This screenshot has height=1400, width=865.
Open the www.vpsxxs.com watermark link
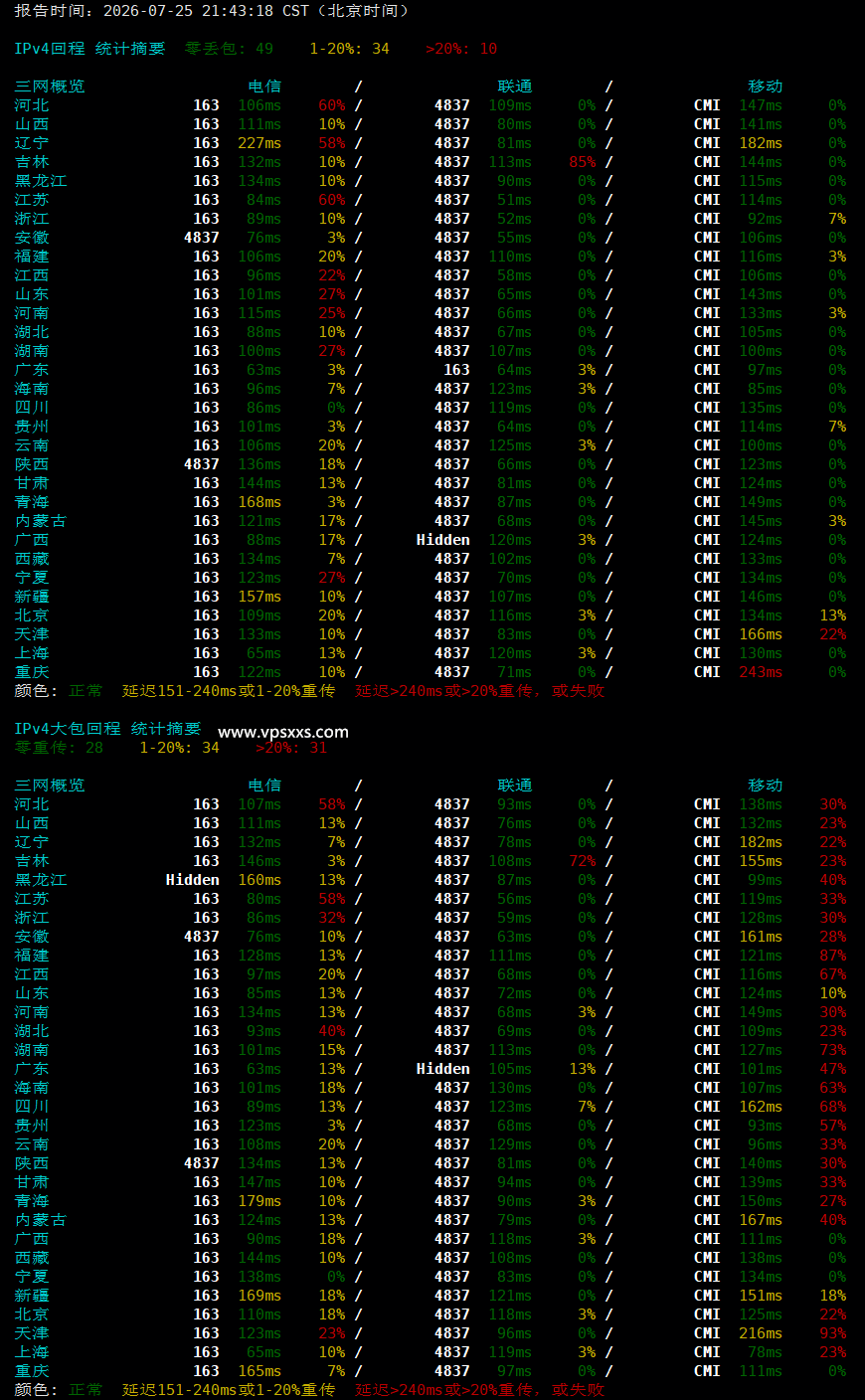(x=283, y=732)
